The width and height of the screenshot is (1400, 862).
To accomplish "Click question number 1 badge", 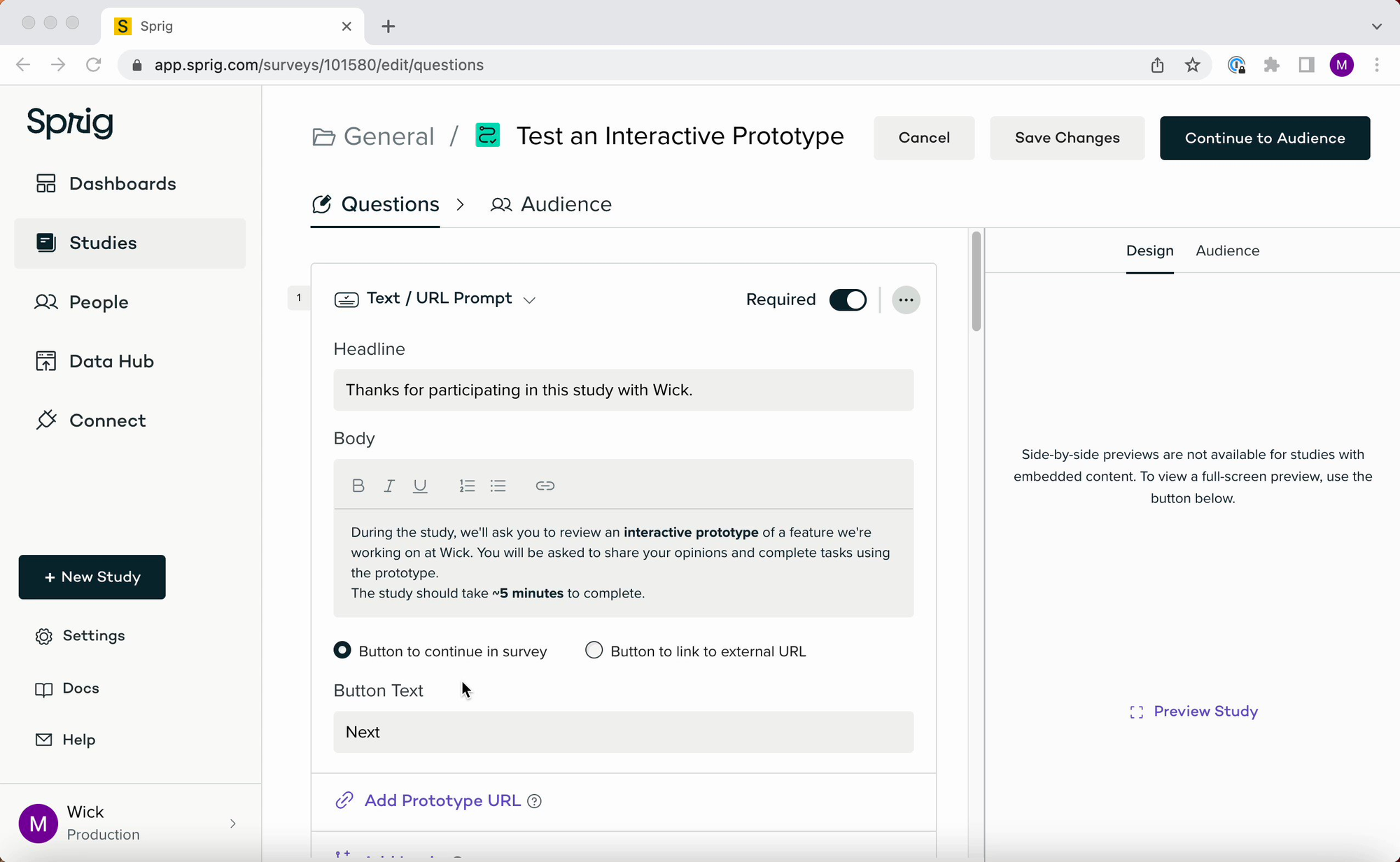I will point(299,298).
